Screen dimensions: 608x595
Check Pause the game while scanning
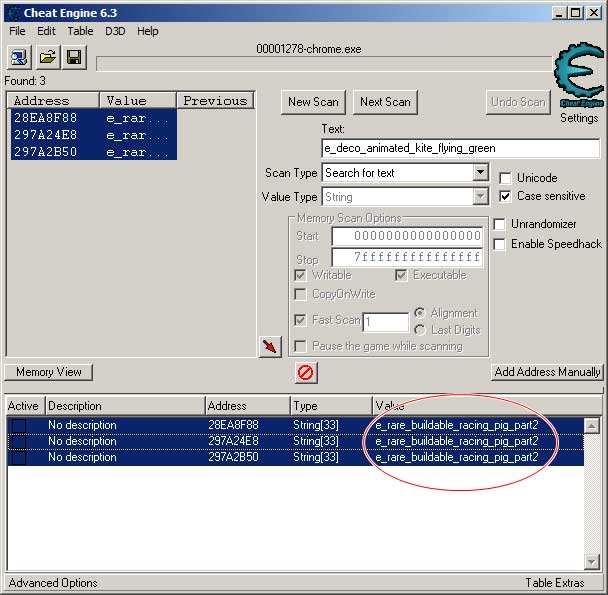(300, 346)
